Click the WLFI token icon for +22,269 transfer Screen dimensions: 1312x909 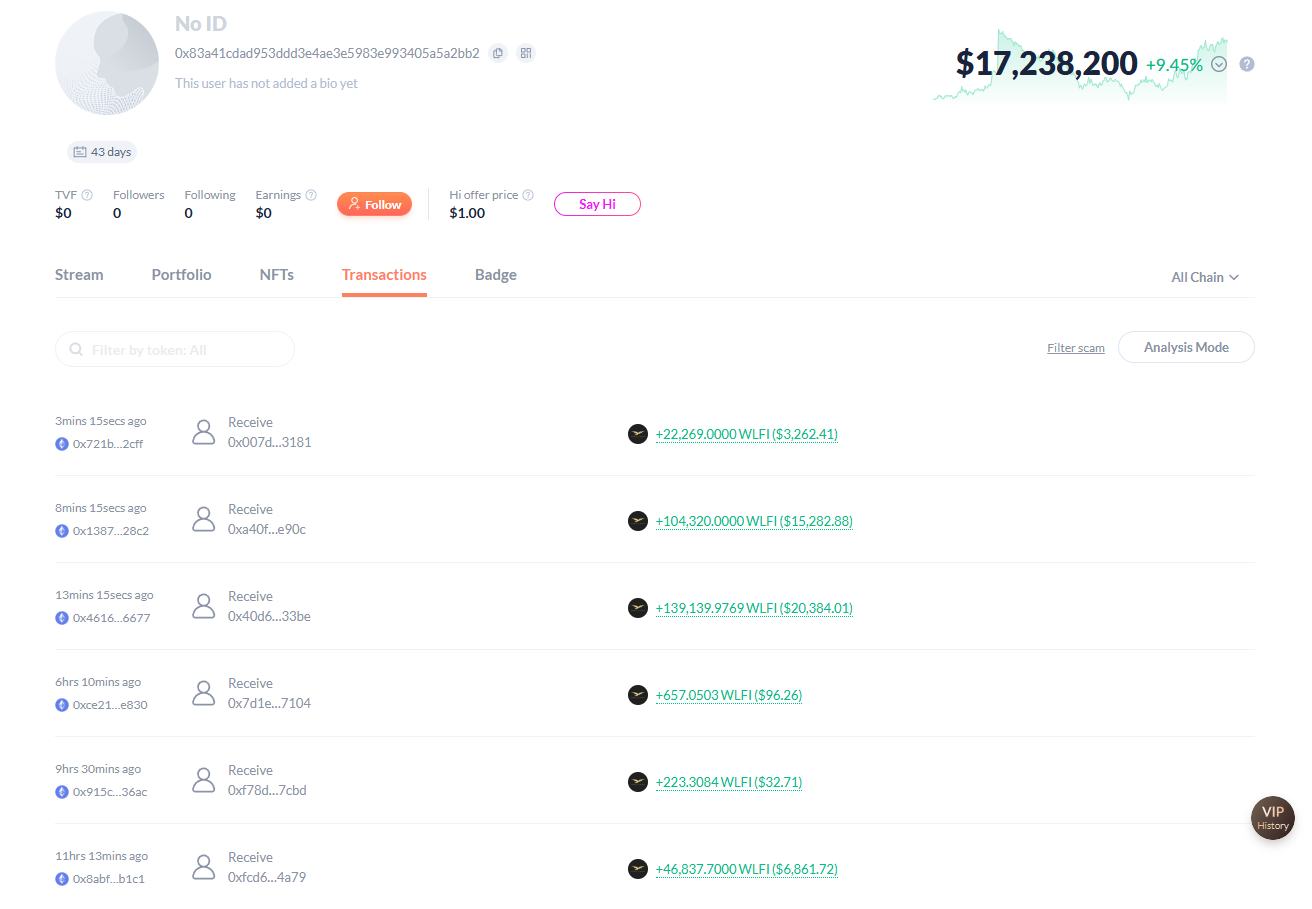637,434
